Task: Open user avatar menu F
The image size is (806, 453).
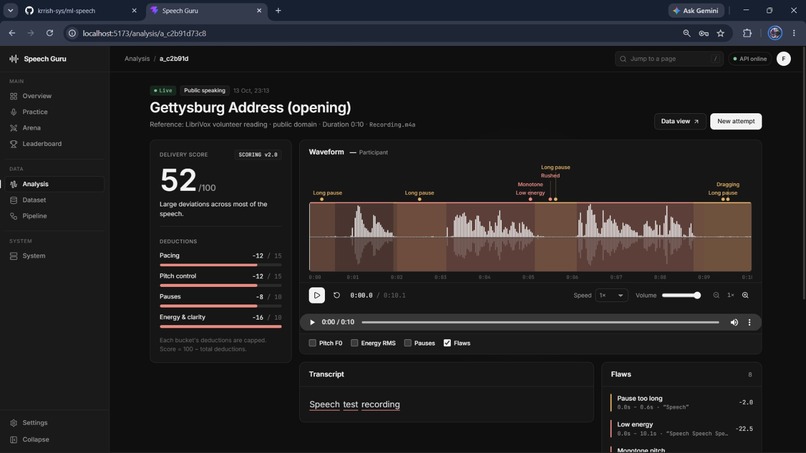Action: click(x=783, y=59)
